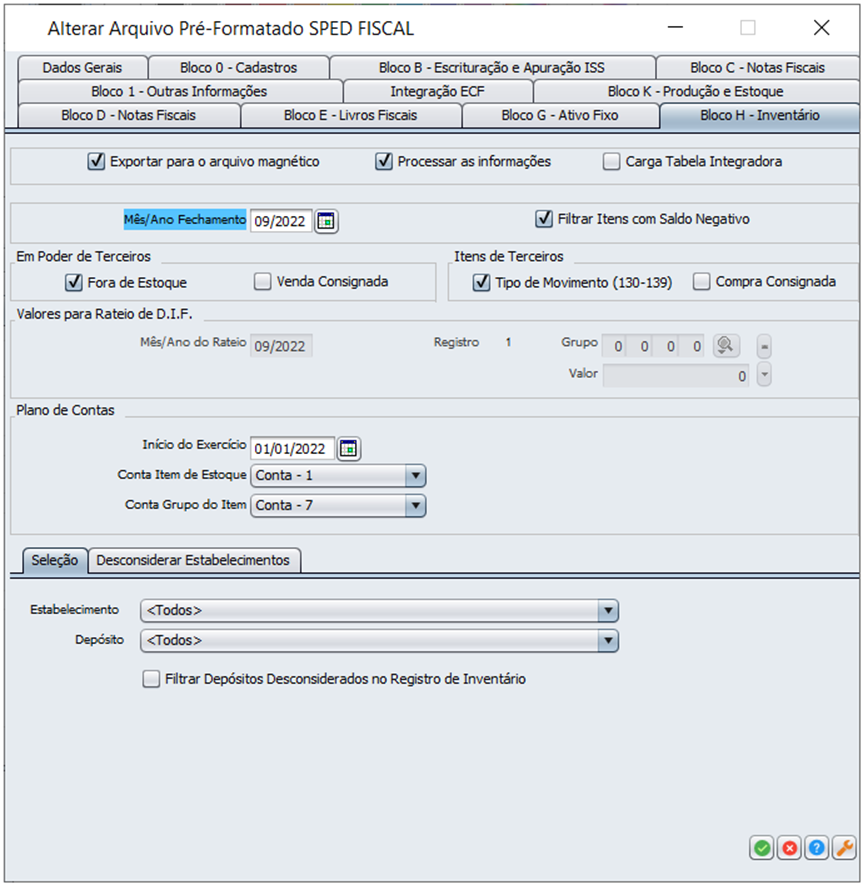Open Bloco G - Ativo Fixo tab
Image resolution: width=863 pixels, height=885 pixels.
[x=560, y=115]
